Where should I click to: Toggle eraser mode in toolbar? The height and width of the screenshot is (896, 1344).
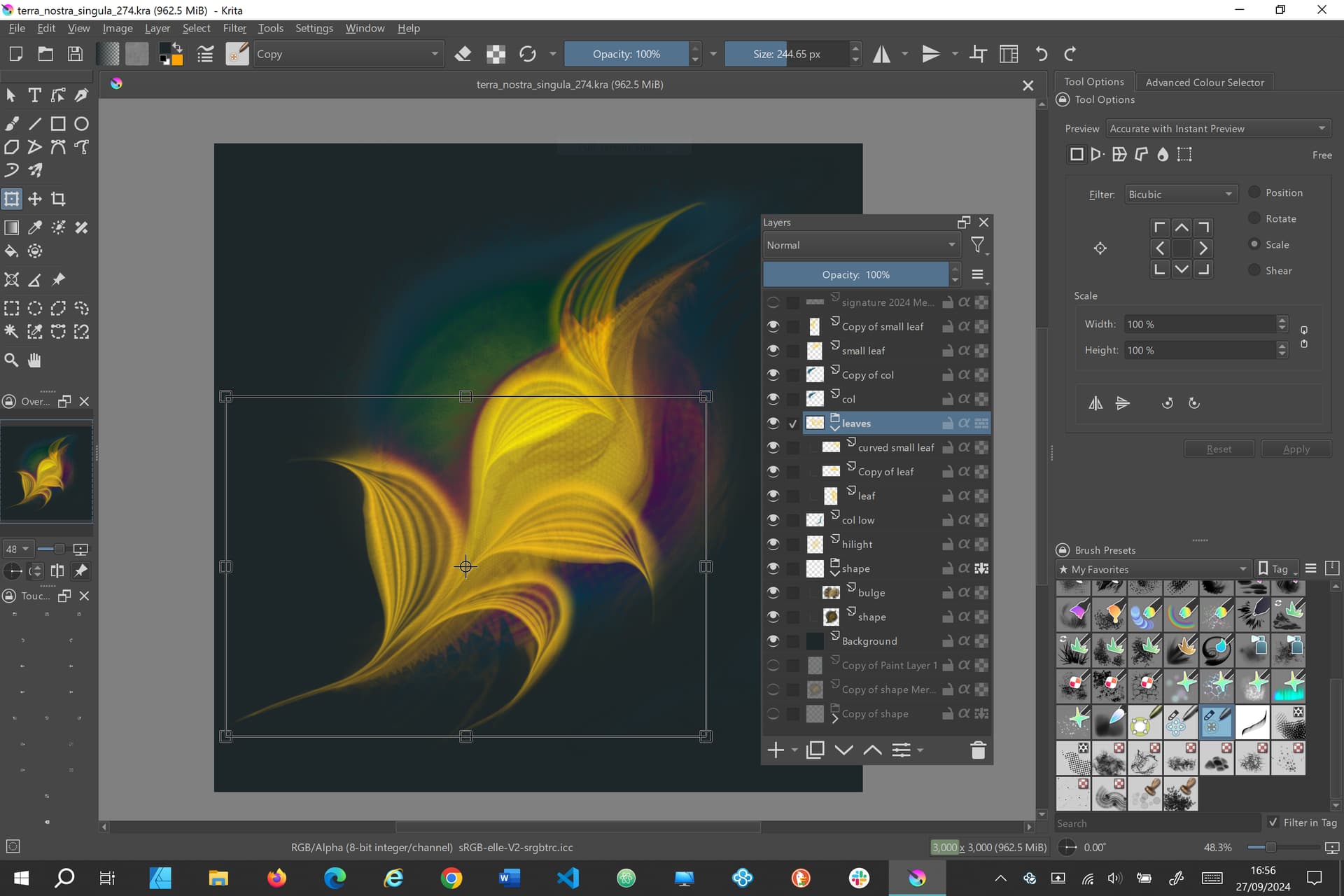pos(463,54)
